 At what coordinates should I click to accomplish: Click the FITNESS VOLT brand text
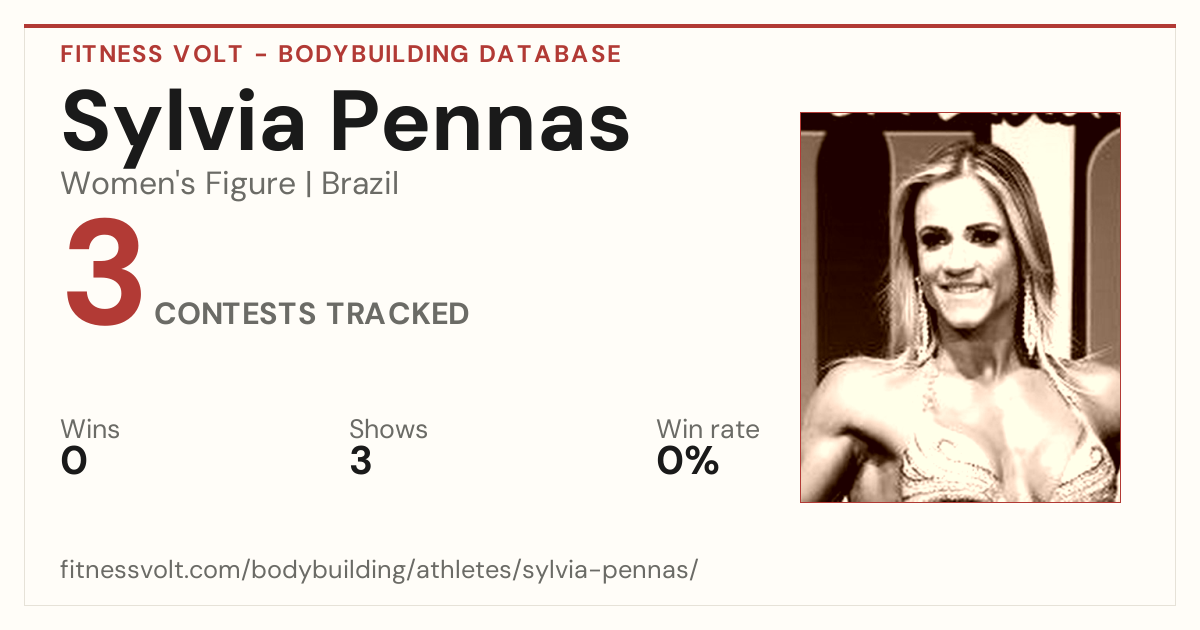coord(152,54)
